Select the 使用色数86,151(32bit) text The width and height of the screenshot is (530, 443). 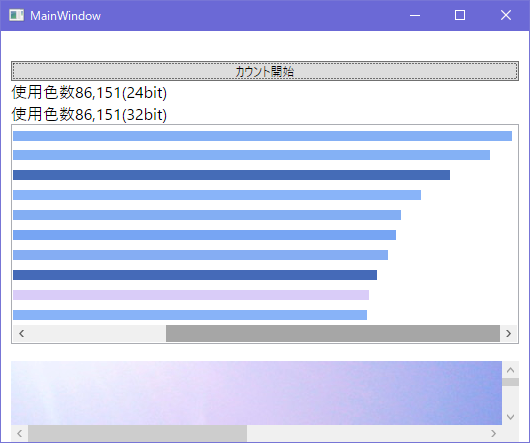pos(89,114)
